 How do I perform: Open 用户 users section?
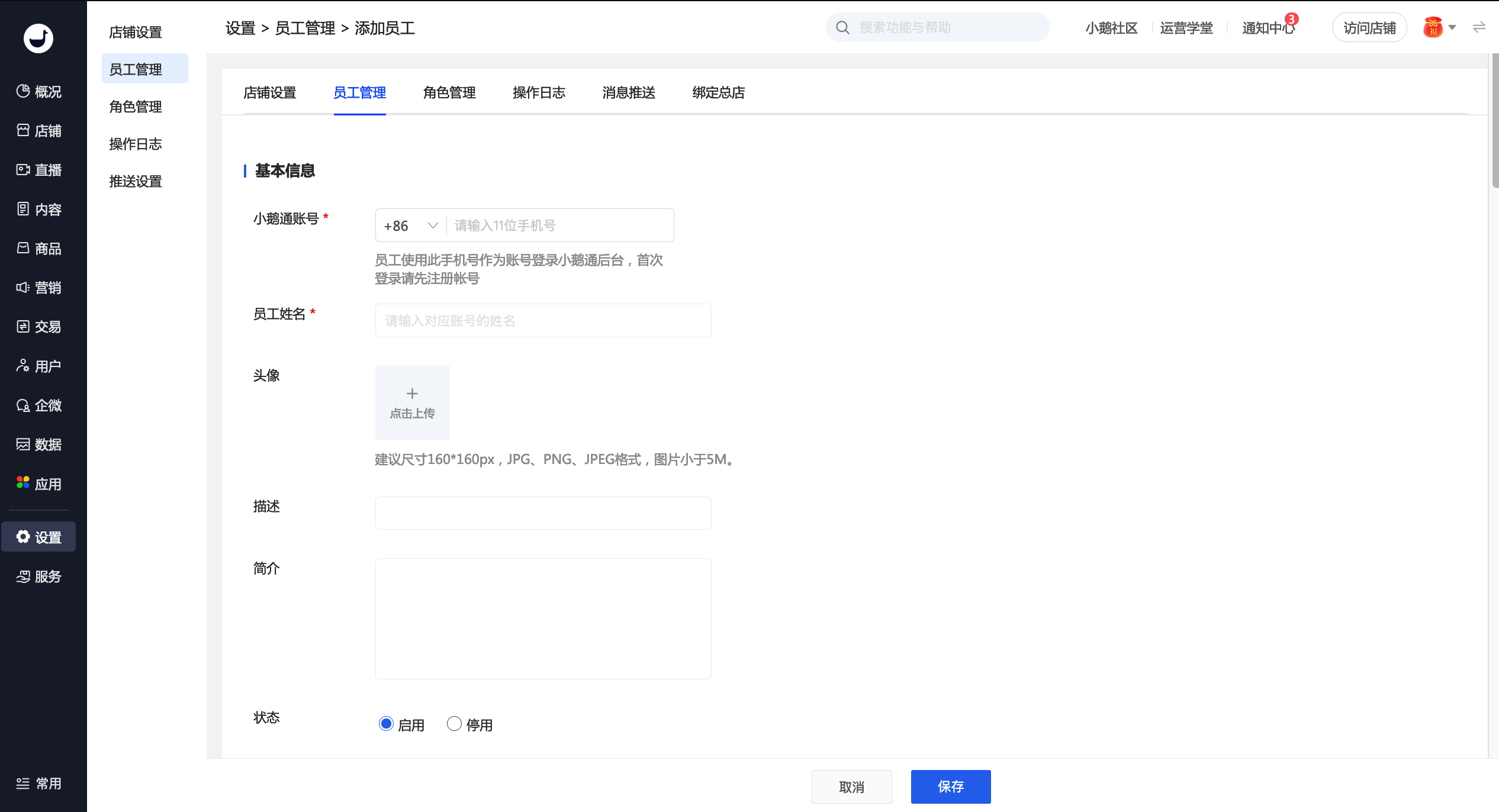click(x=39, y=366)
